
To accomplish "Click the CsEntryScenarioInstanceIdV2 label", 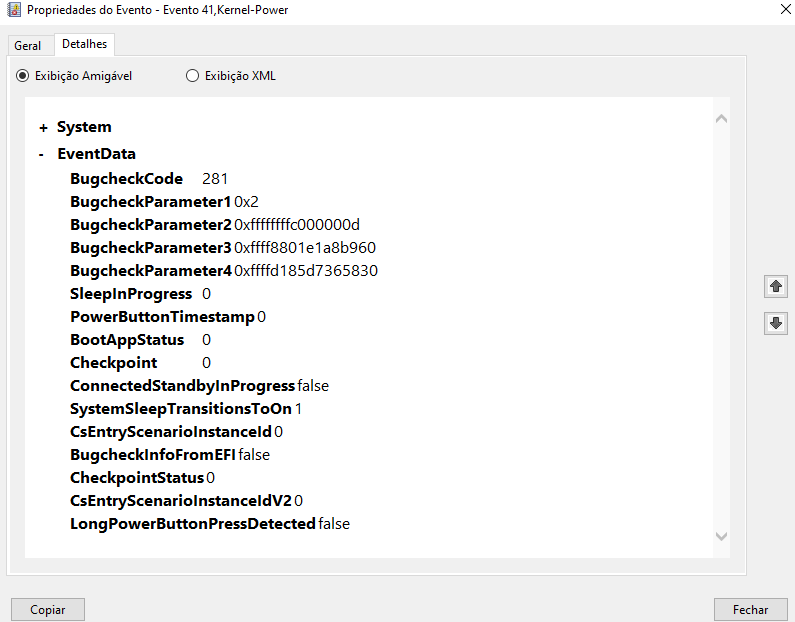I will (181, 501).
